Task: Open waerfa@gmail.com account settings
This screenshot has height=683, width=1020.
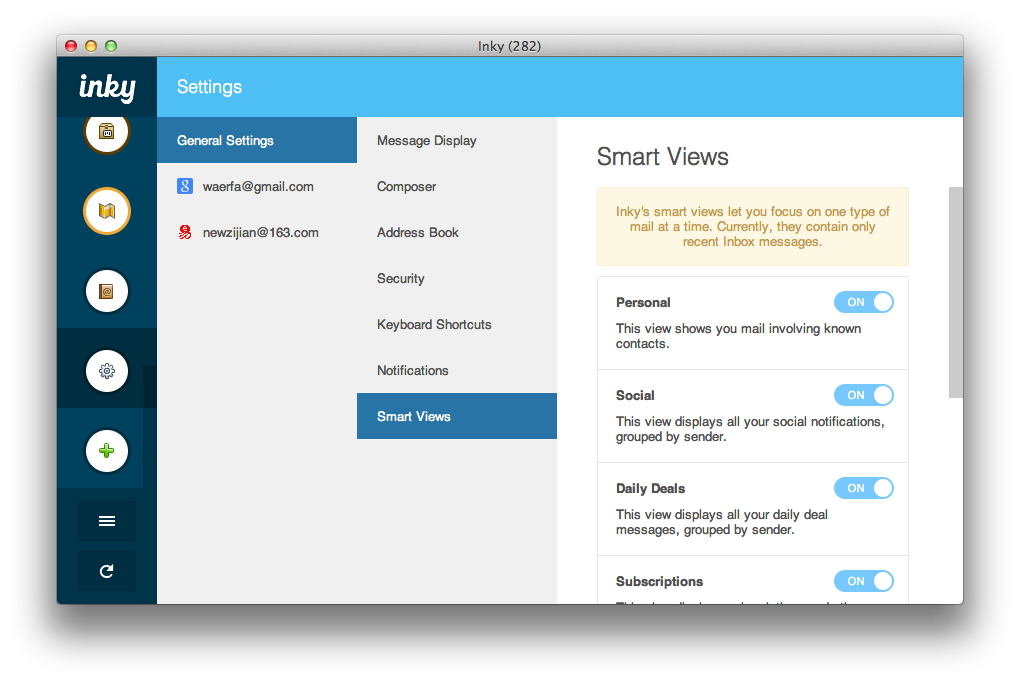Action: [257, 187]
